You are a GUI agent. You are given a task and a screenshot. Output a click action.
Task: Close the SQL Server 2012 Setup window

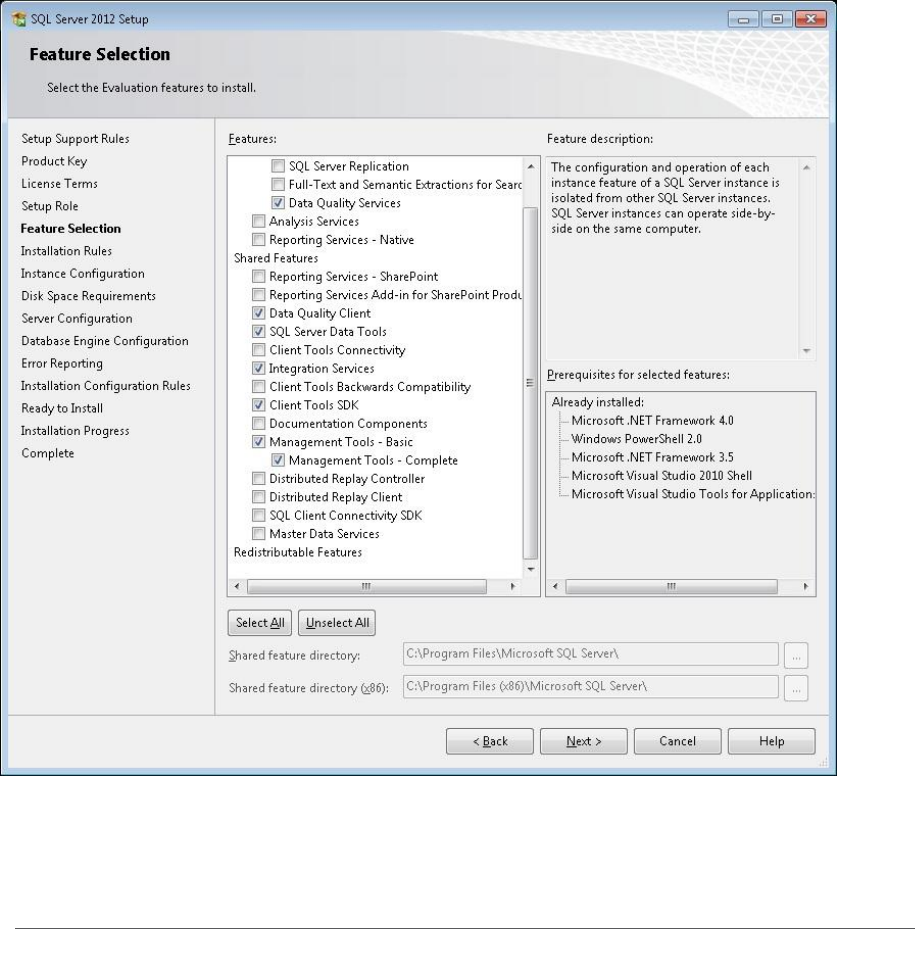(810, 19)
